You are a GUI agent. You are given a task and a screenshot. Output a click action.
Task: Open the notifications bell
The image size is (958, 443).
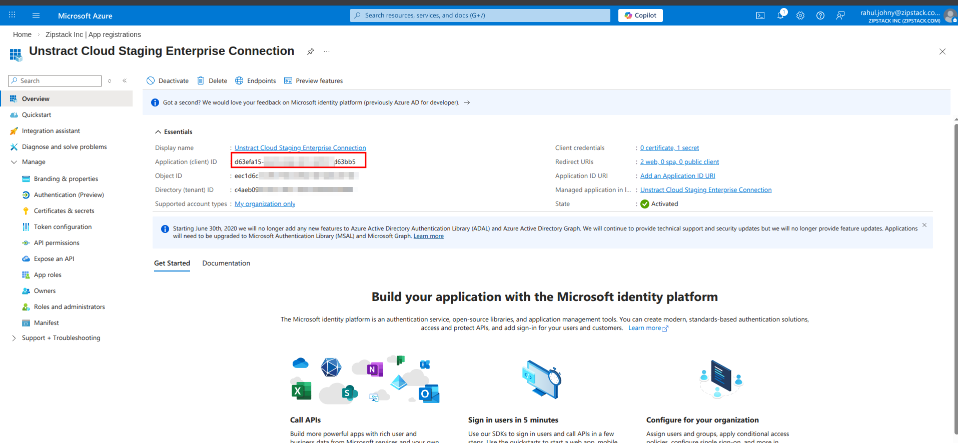[781, 15]
